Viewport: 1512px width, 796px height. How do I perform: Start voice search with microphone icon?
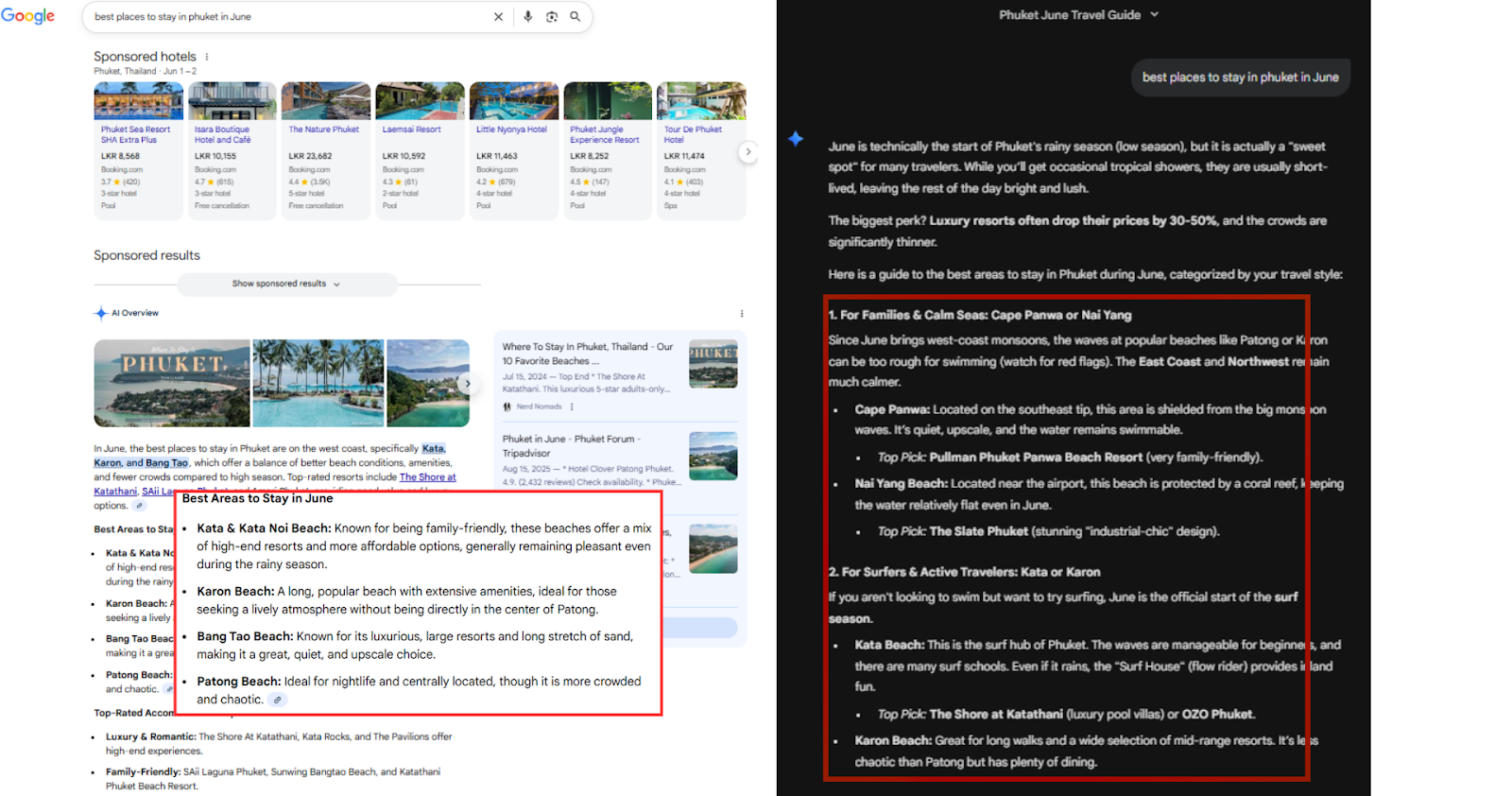click(x=527, y=17)
